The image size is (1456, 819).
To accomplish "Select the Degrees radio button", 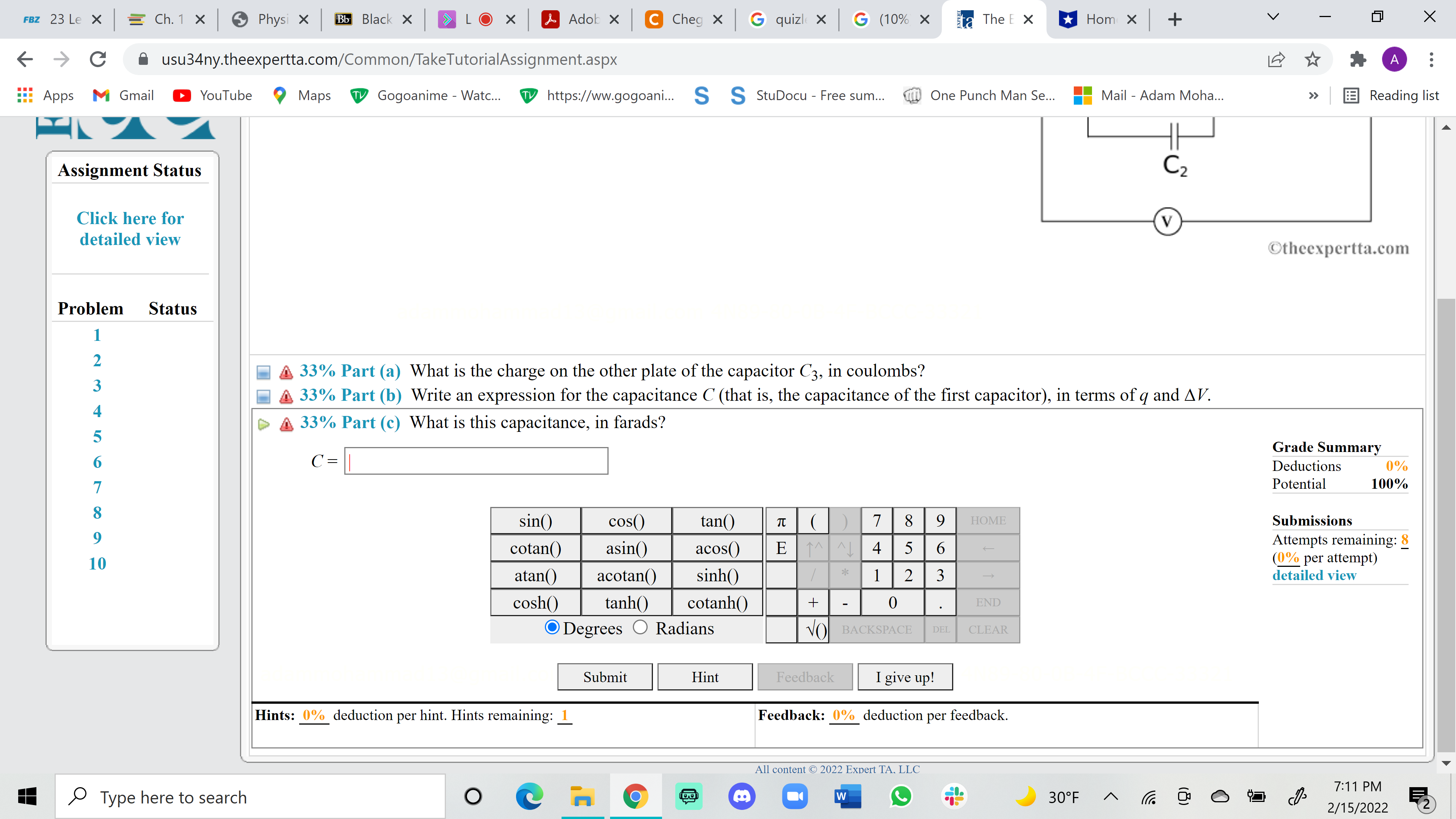I will point(552,628).
